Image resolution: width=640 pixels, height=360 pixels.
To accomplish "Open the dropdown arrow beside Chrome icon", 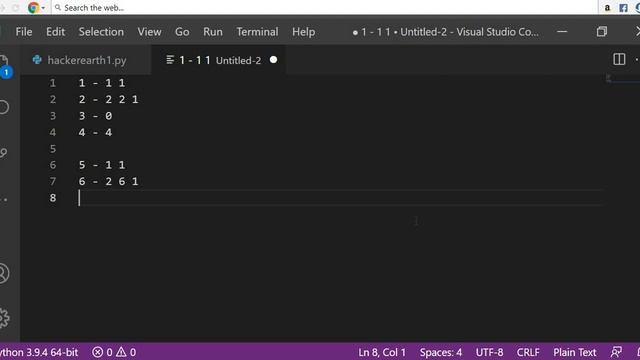I will pyautogui.click(x=43, y=8).
